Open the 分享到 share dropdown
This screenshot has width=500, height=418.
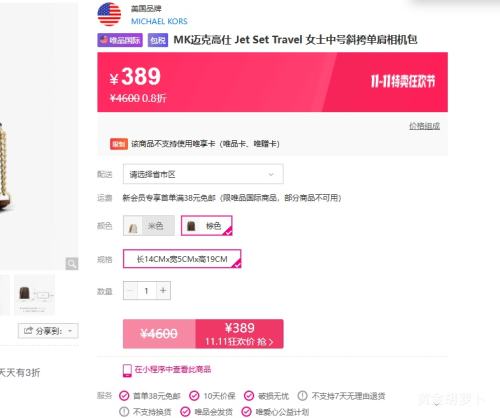click(48, 331)
